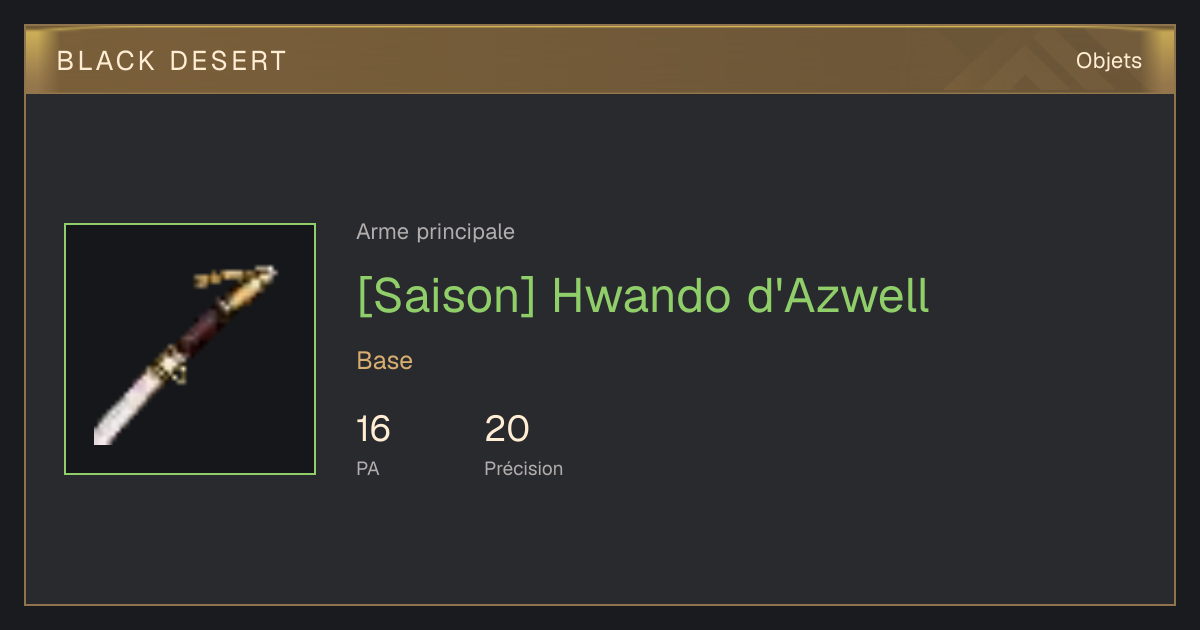Click the dark red hilt of the sword
Image resolution: width=1200 pixels, height=630 pixels.
tap(203, 328)
